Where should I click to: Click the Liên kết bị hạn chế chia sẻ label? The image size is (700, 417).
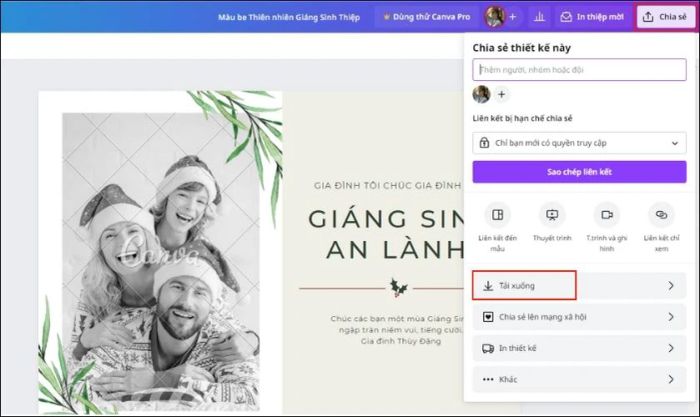click(522, 118)
